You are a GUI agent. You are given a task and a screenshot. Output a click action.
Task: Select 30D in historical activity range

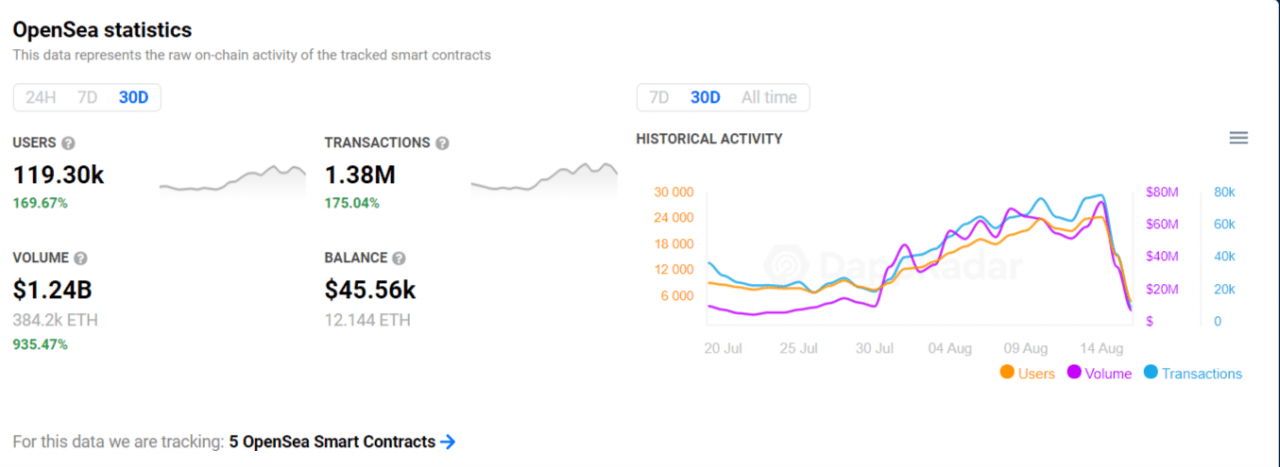point(705,97)
